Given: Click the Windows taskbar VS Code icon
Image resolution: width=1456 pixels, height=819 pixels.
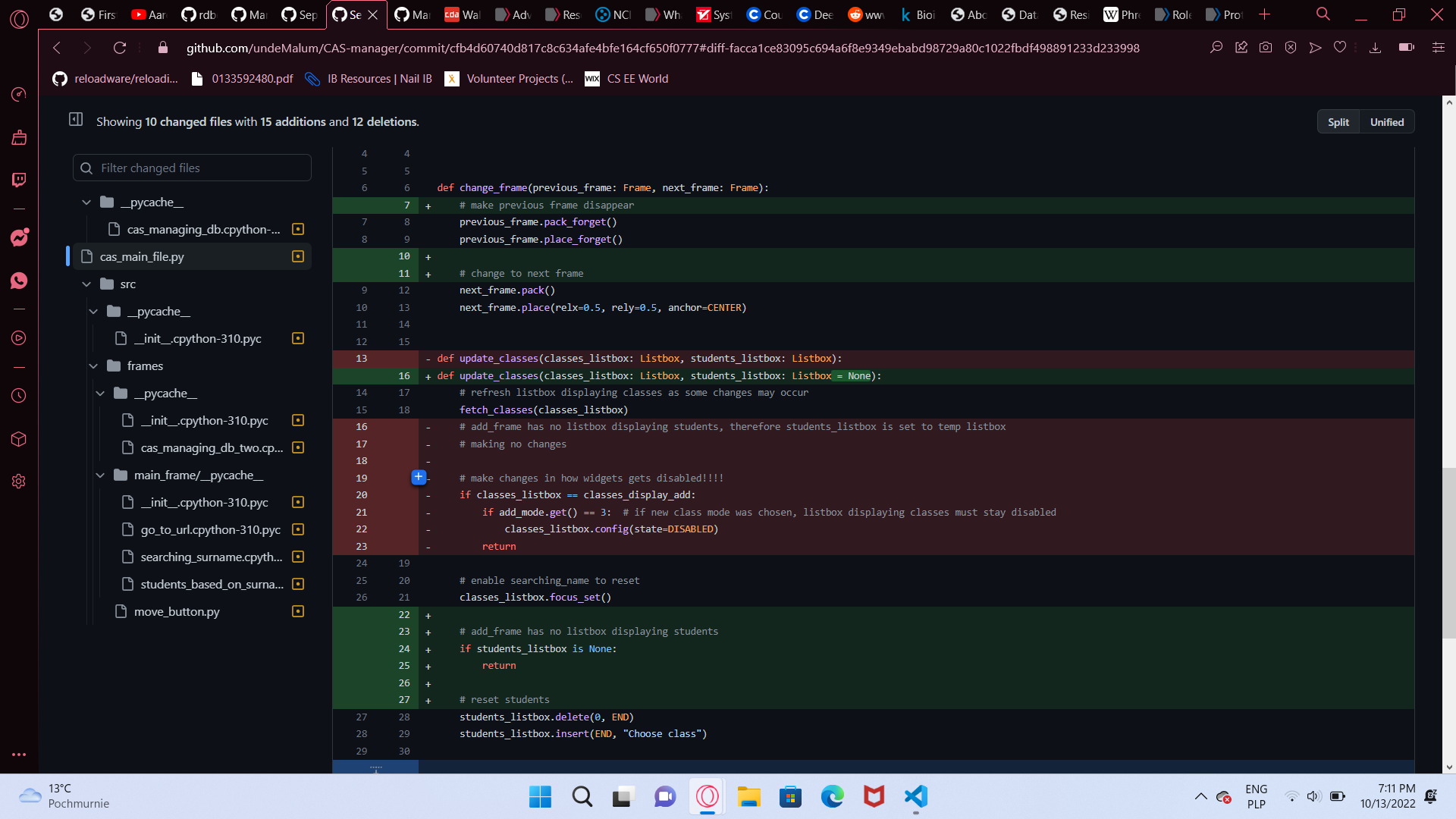Looking at the screenshot, I should point(916,797).
